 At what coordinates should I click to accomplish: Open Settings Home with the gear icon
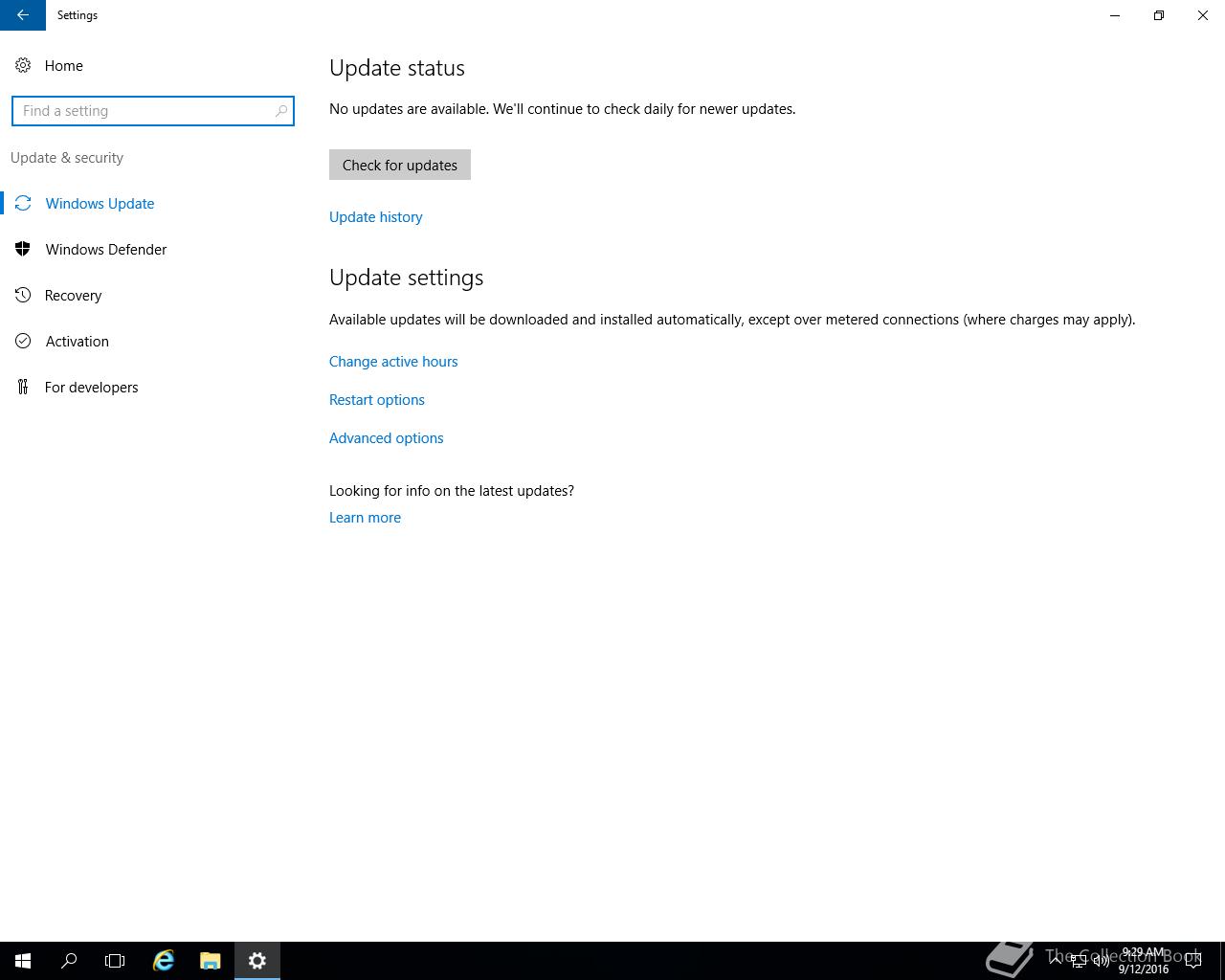(x=23, y=65)
